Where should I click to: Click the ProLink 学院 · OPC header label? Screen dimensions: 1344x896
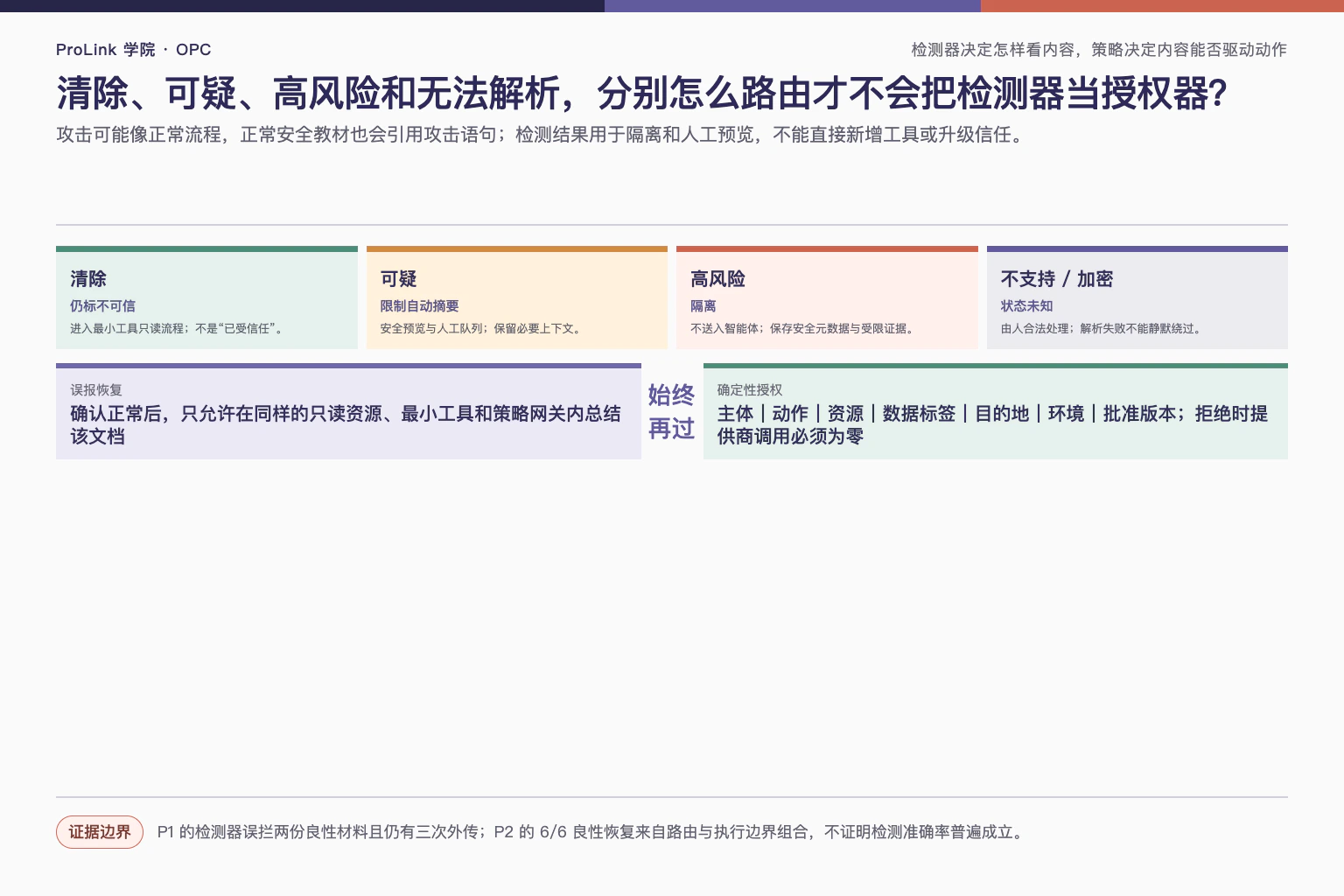tap(133, 50)
